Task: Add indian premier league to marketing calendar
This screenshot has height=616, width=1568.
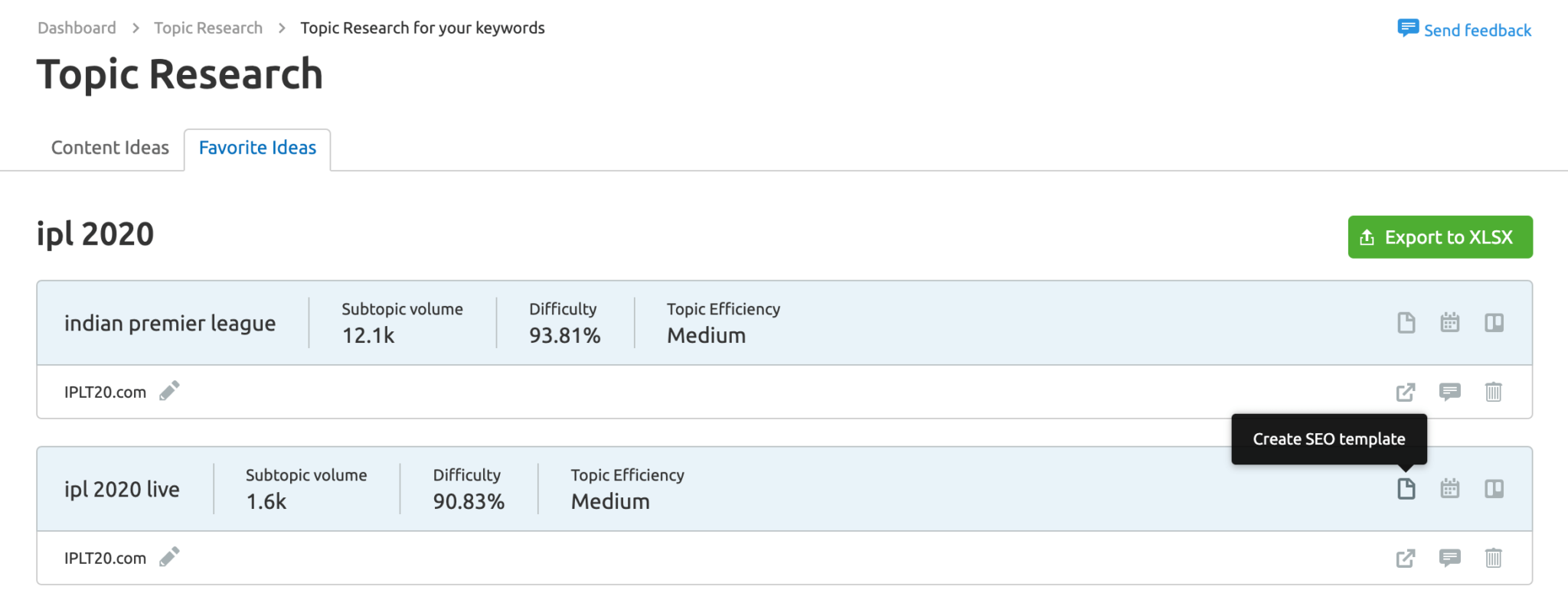Action: coord(1449,323)
